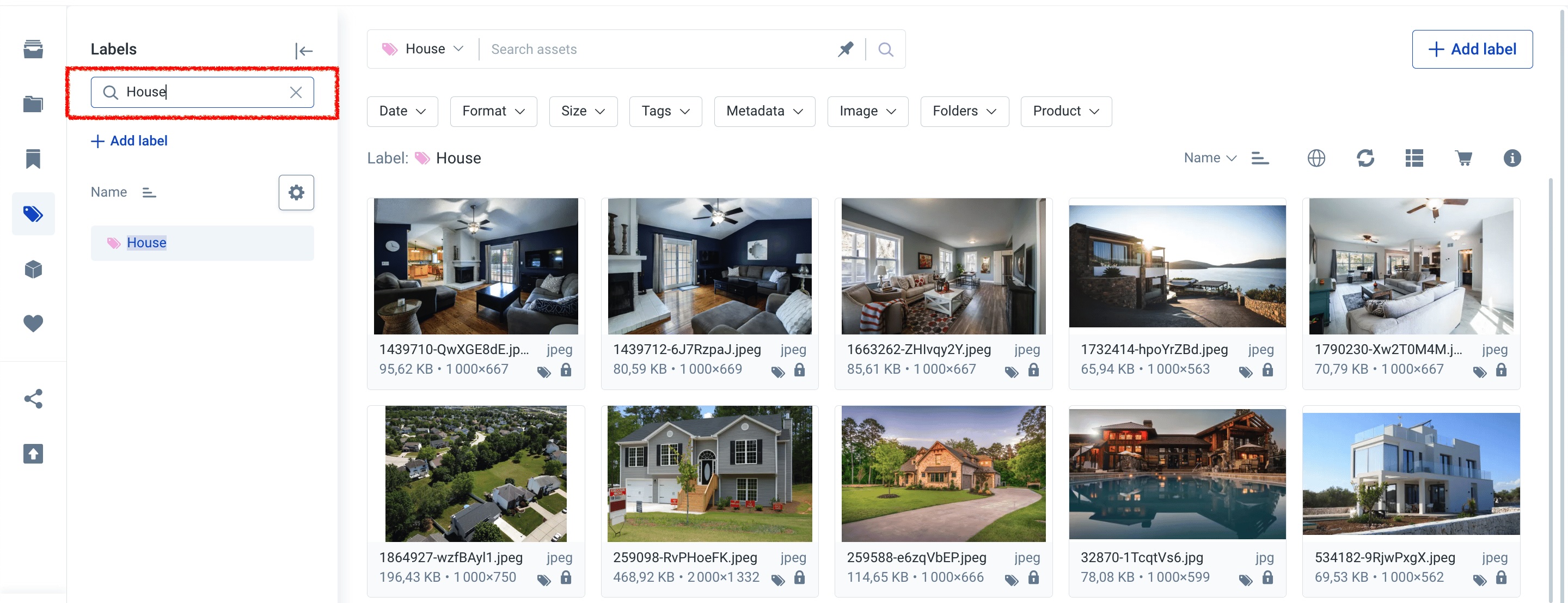Show the info panel icon
The height and width of the screenshot is (603, 1568).
click(1512, 159)
